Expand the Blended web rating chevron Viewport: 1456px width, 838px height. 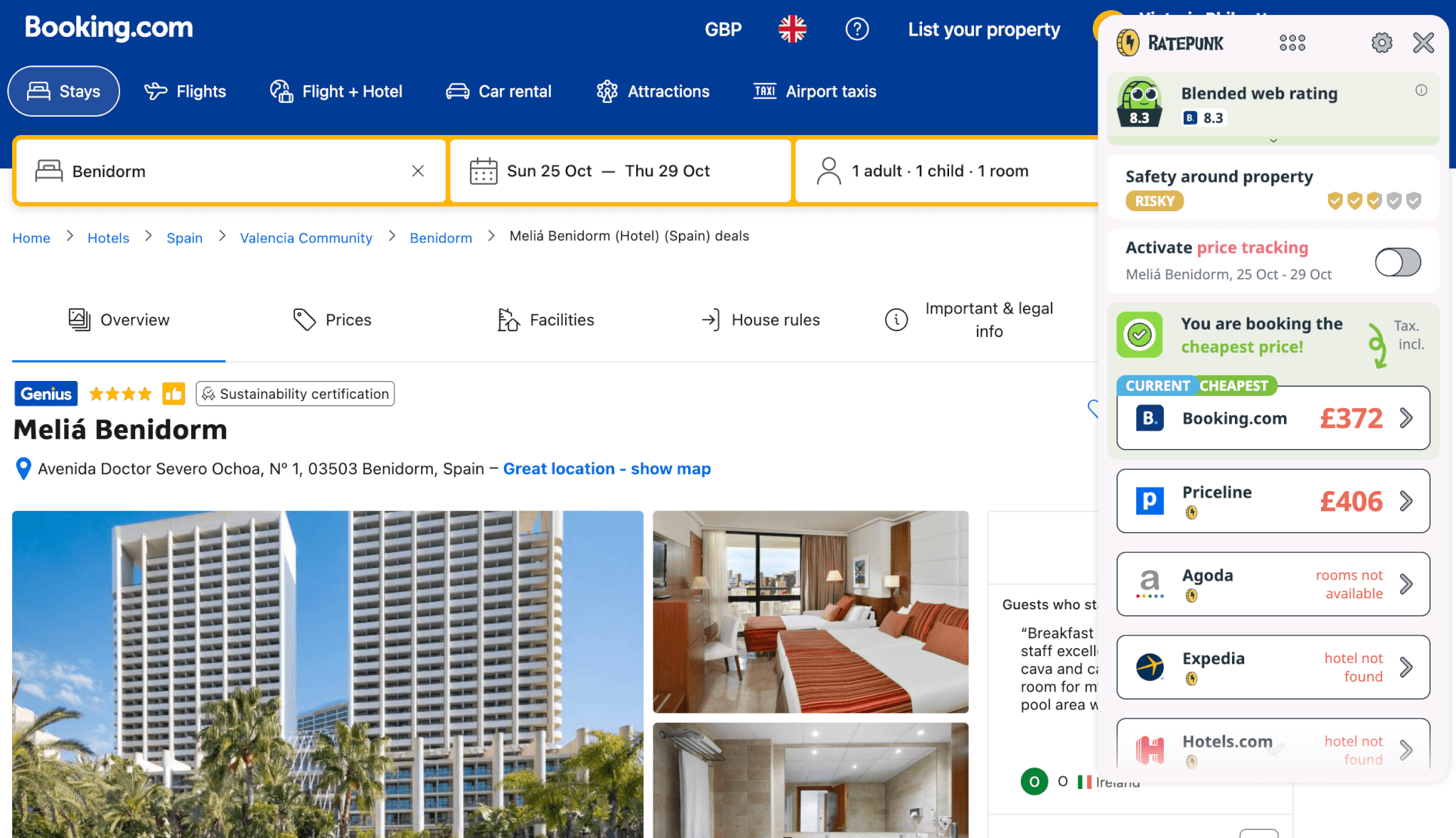pos(1273,141)
